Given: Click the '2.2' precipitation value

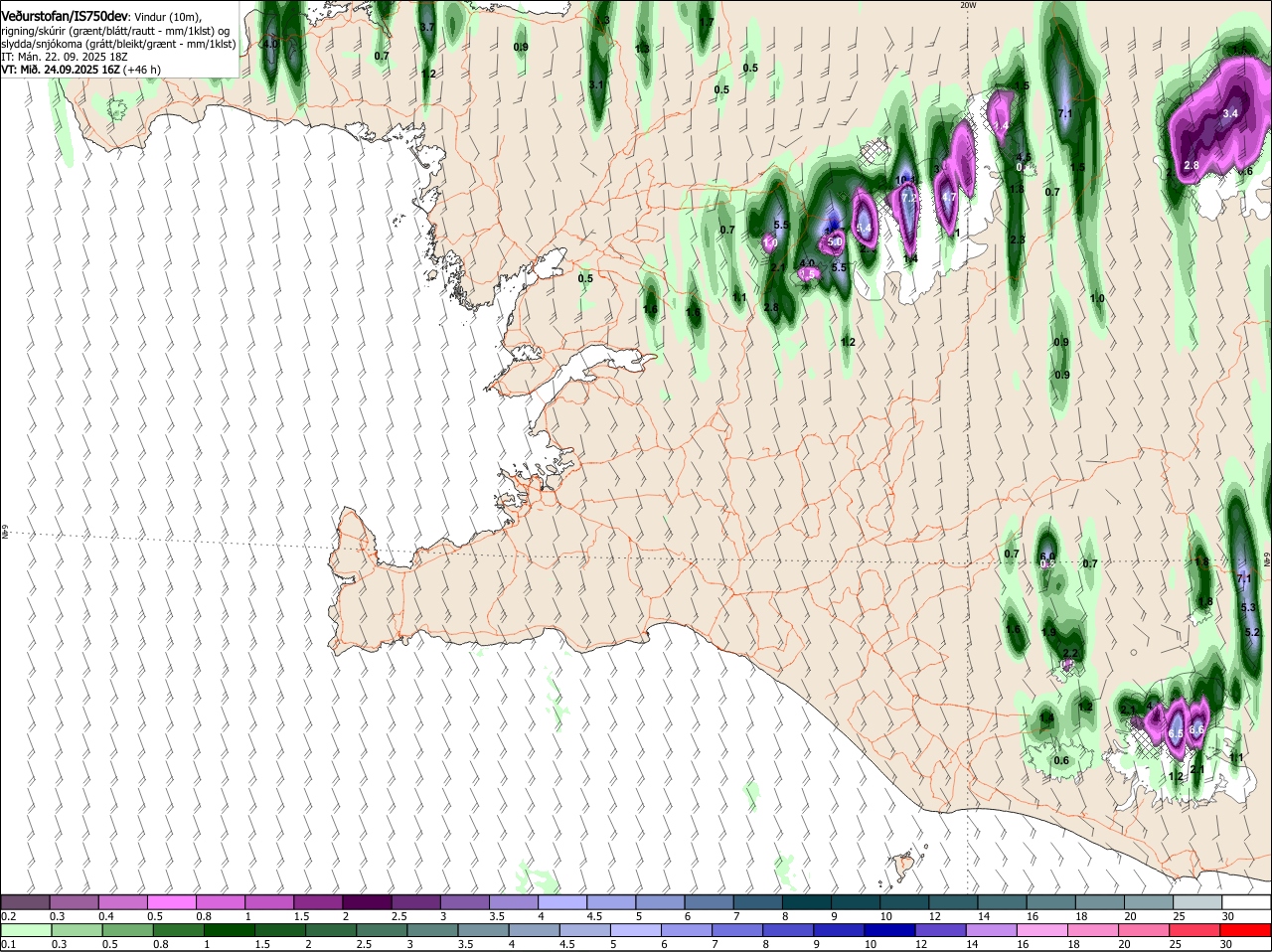Looking at the screenshot, I should [x=1070, y=653].
